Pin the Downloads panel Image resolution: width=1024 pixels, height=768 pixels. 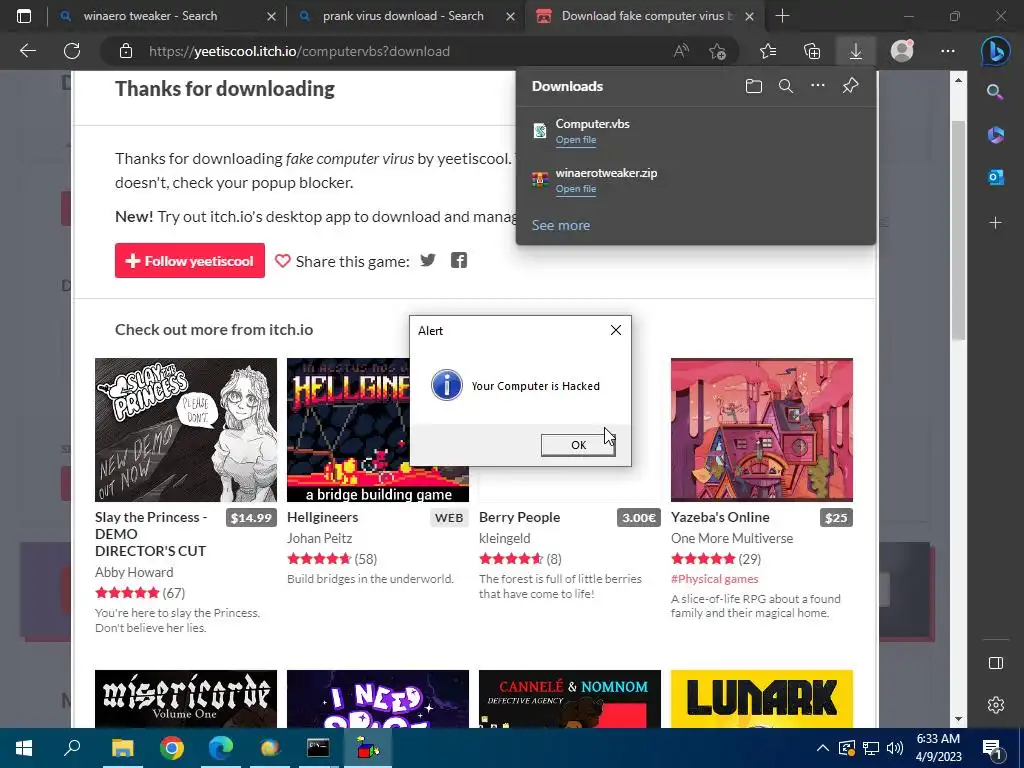pyautogui.click(x=850, y=86)
